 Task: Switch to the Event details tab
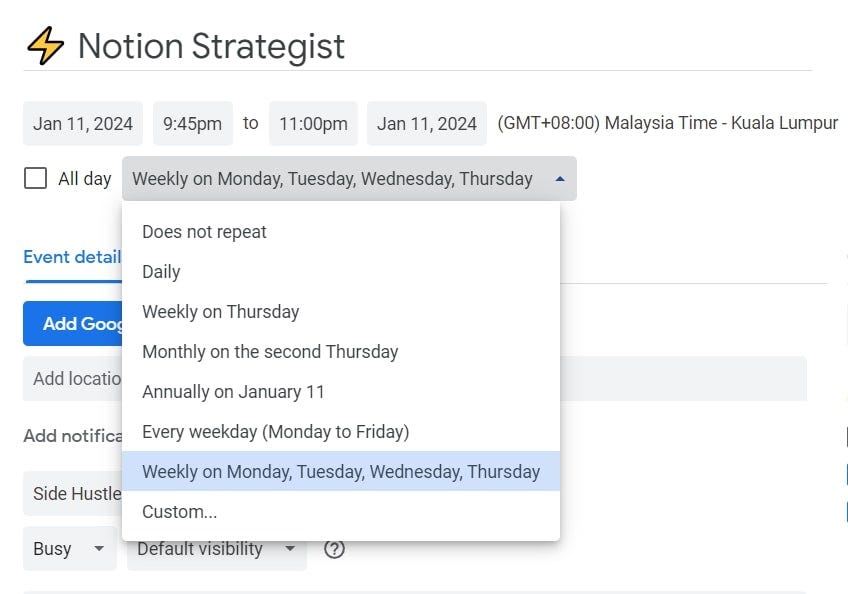[72, 257]
